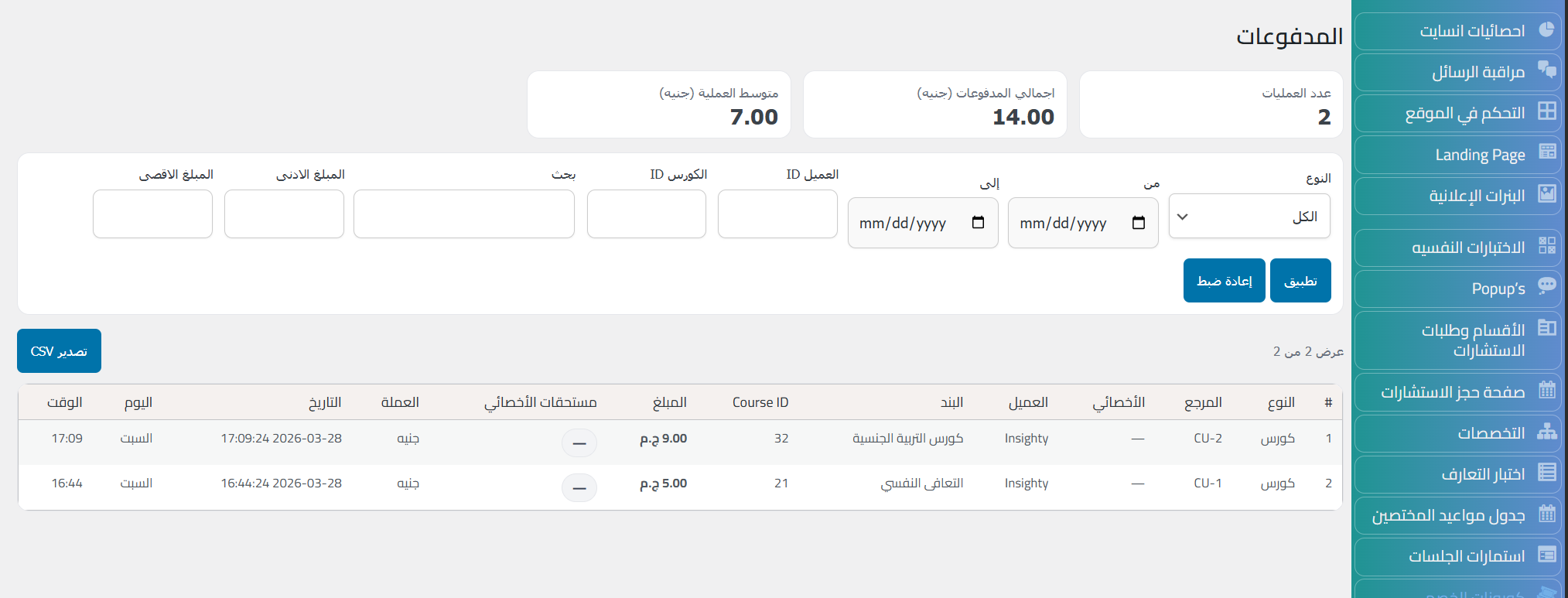Open calendar picker in the 'إلى' date field
The image size is (1568, 598).
click(x=978, y=223)
